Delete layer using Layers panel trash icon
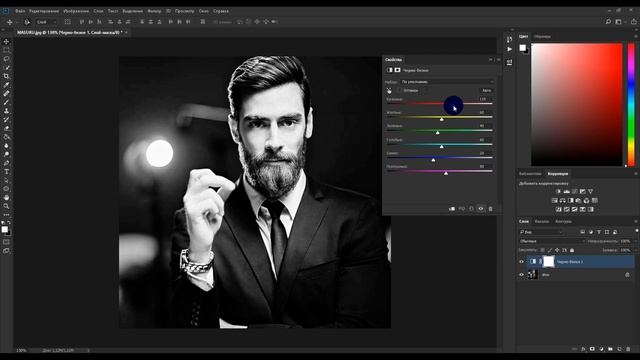The width and height of the screenshot is (640, 360). [628, 349]
